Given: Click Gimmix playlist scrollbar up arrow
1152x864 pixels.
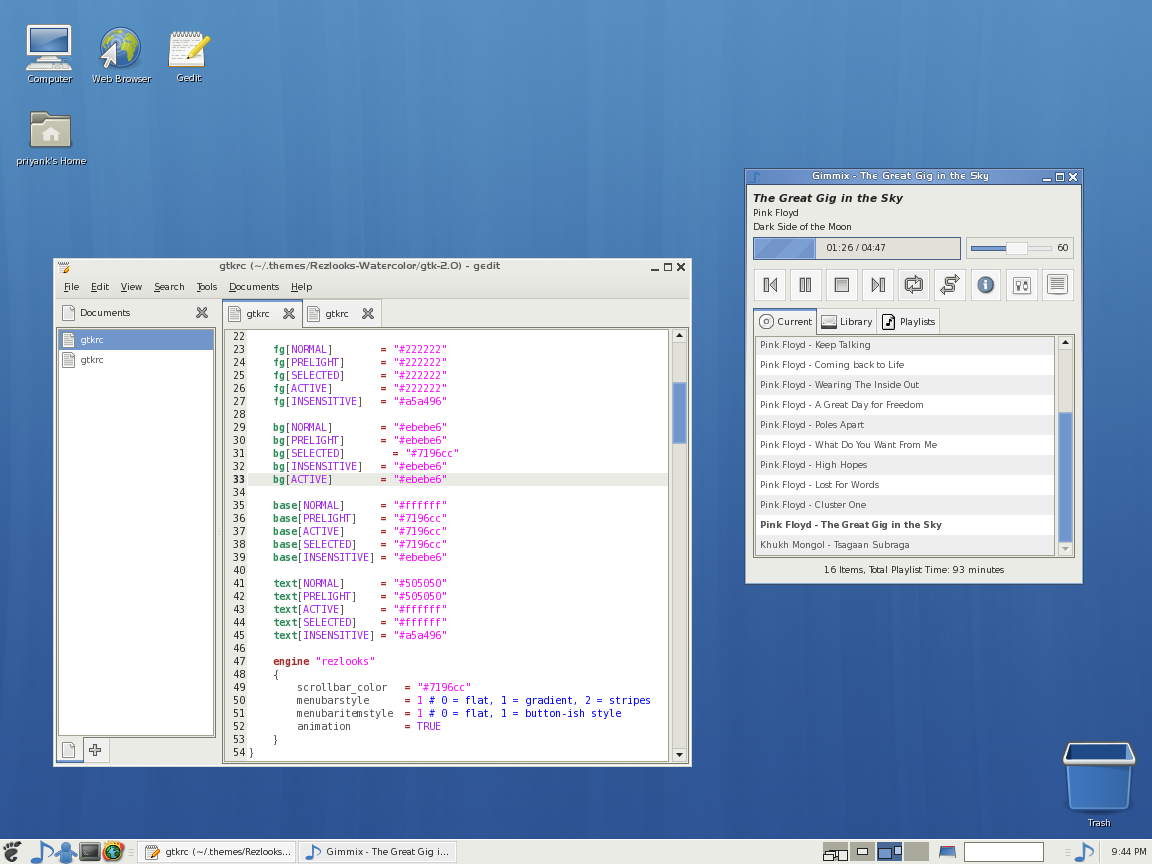Looking at the screenshot, I should (x=1065, y=342).
